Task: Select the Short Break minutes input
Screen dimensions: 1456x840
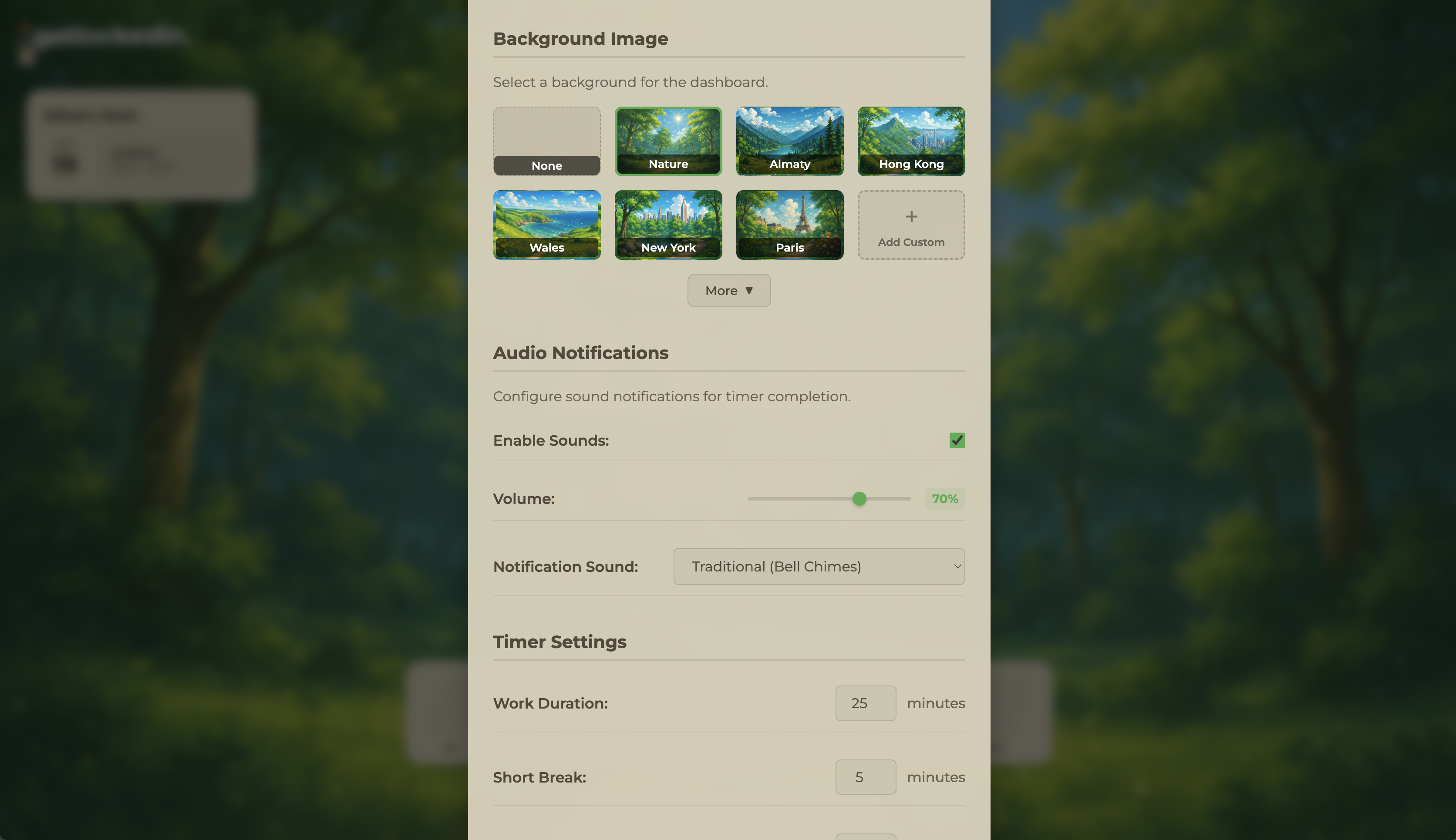Action: click(865, 776)
